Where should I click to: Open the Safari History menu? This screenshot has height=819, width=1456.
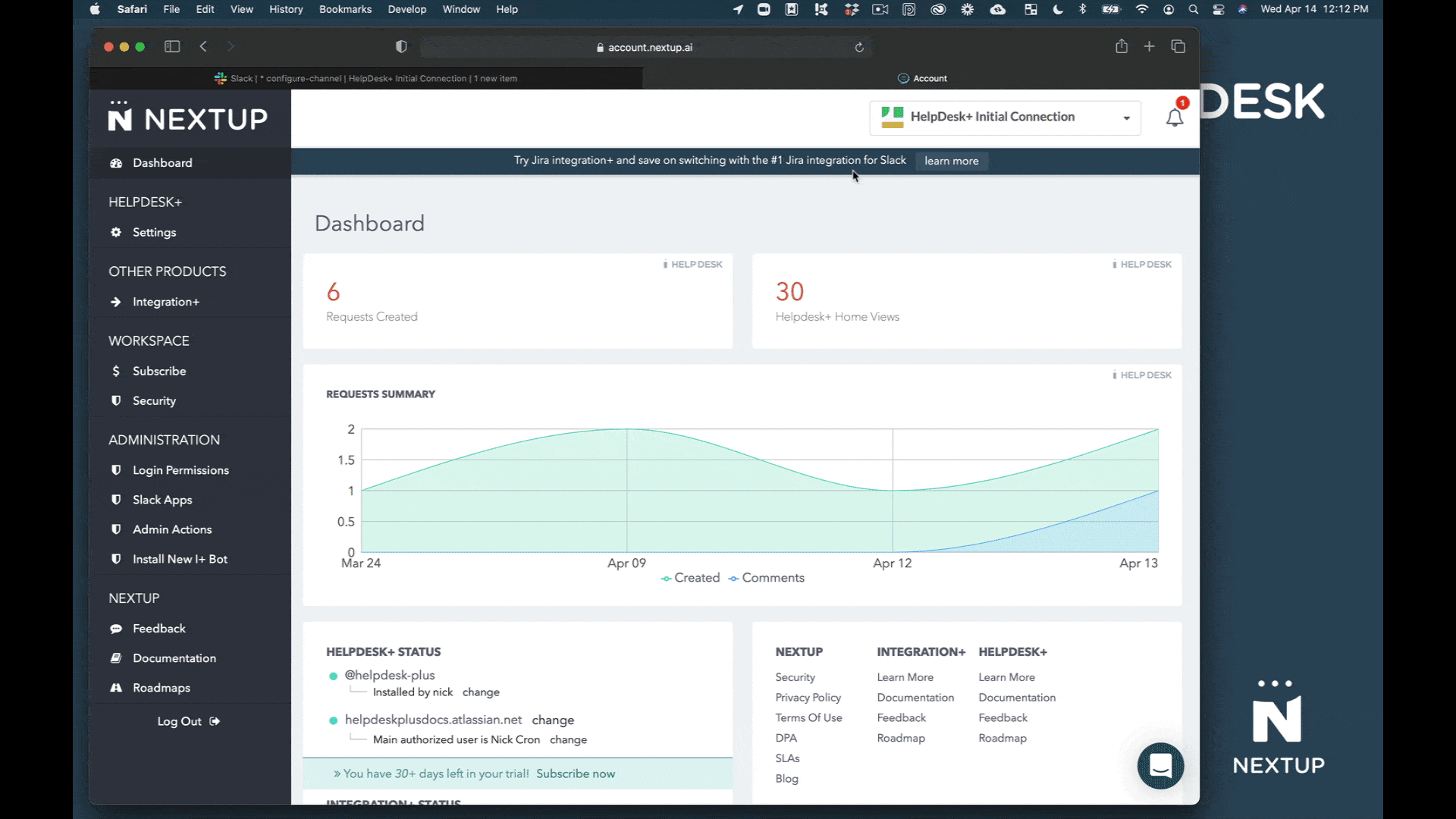point(286,9)
